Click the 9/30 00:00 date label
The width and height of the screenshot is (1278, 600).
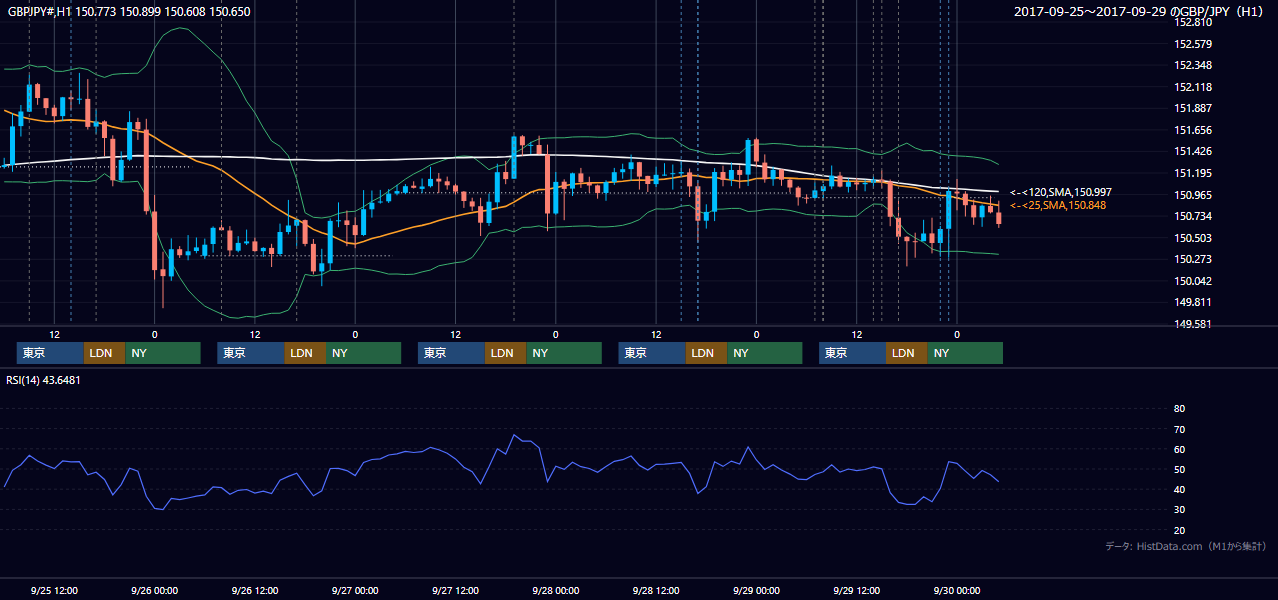coord(957,590)
